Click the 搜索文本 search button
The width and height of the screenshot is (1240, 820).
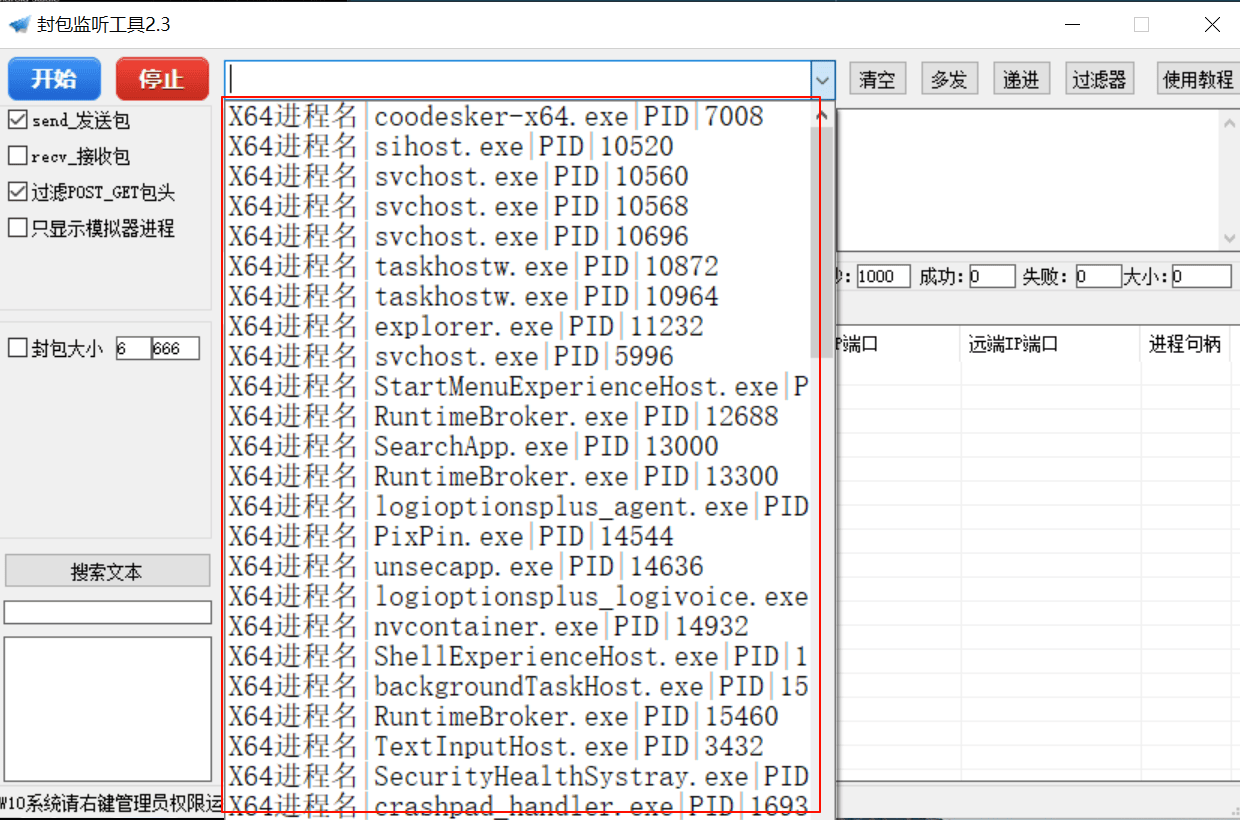(x=107, y=572)
